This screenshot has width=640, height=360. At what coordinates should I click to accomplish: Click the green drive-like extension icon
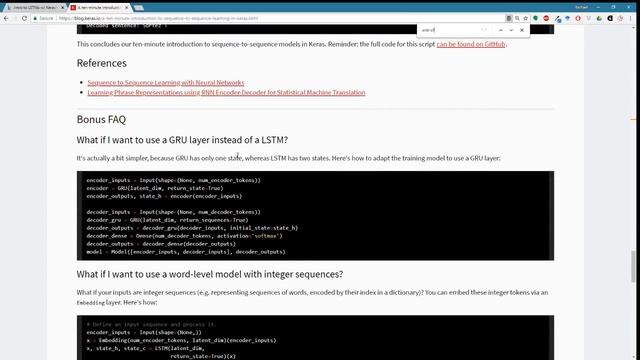pyautogui.click(x=599, y=18)
